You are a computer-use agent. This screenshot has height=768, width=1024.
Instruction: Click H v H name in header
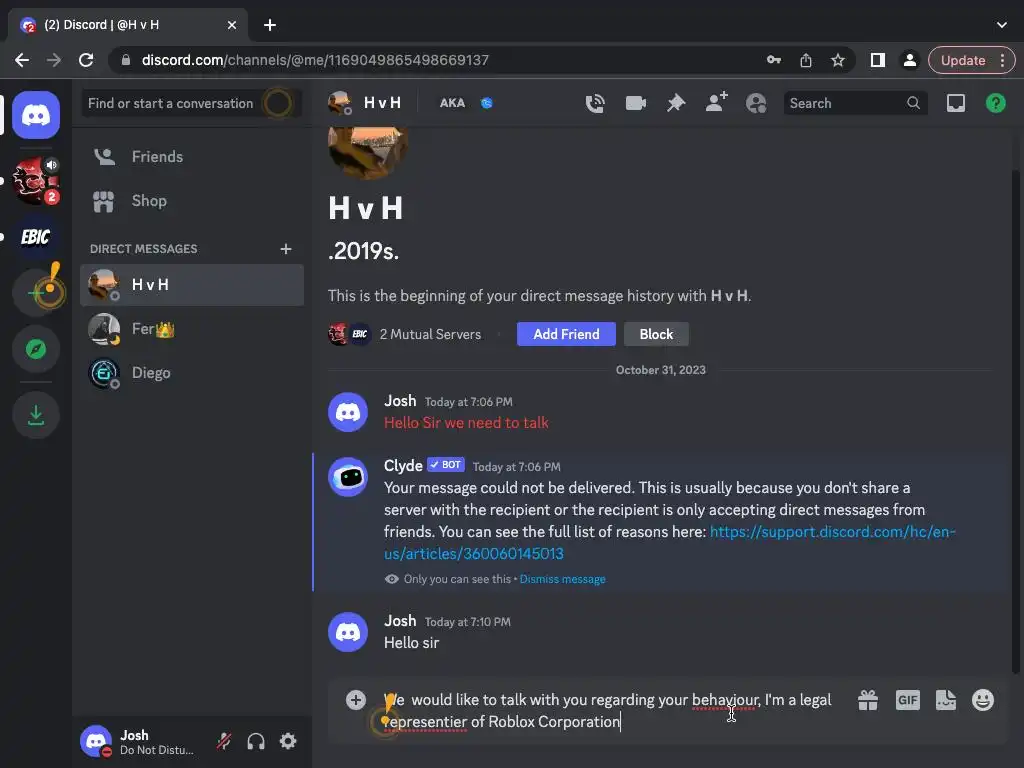coord(382,103)
